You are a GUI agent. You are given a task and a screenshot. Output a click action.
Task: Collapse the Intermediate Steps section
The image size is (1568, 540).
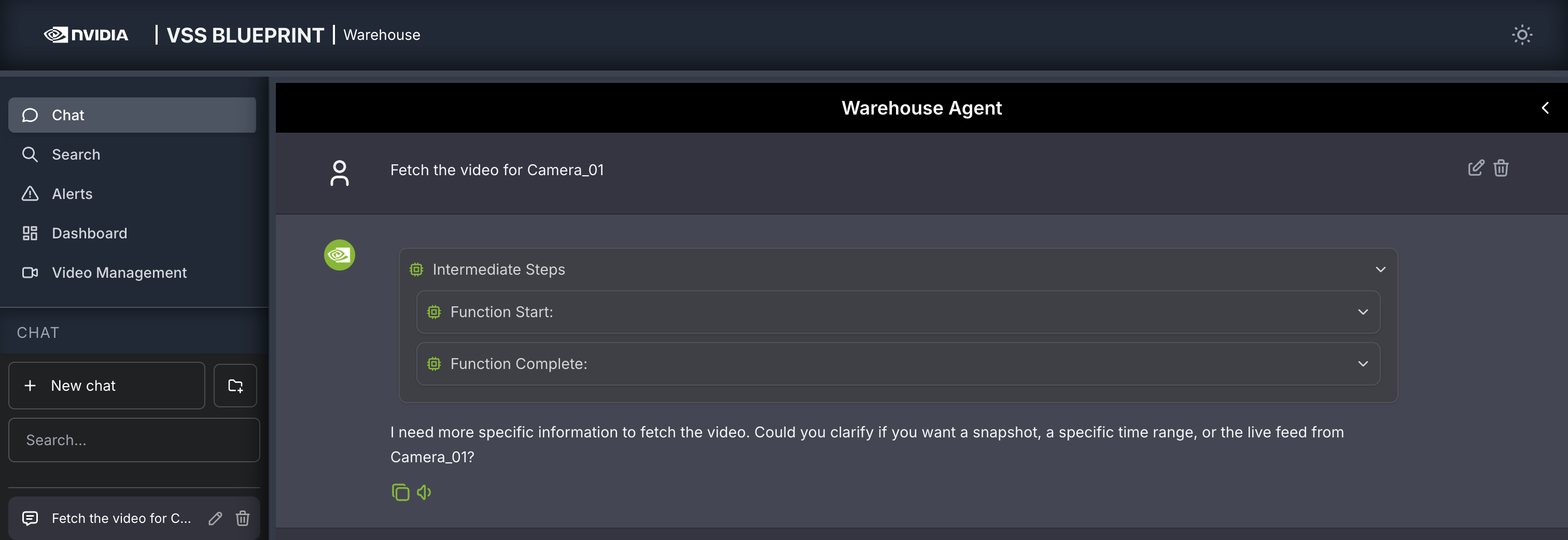click(x=1380, y=269)
